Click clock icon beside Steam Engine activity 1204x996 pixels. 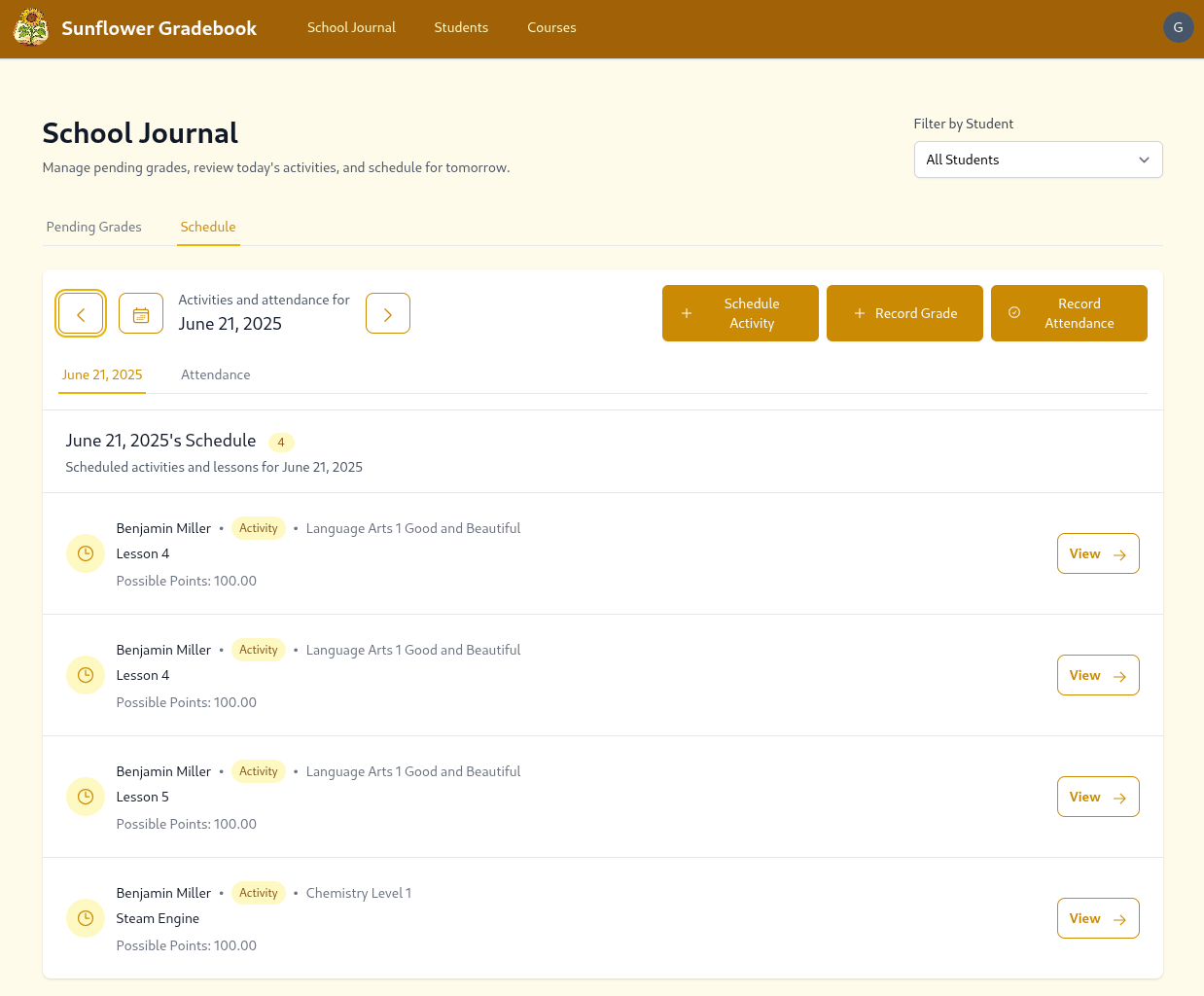pyautogui.click(x=86, y=918)
